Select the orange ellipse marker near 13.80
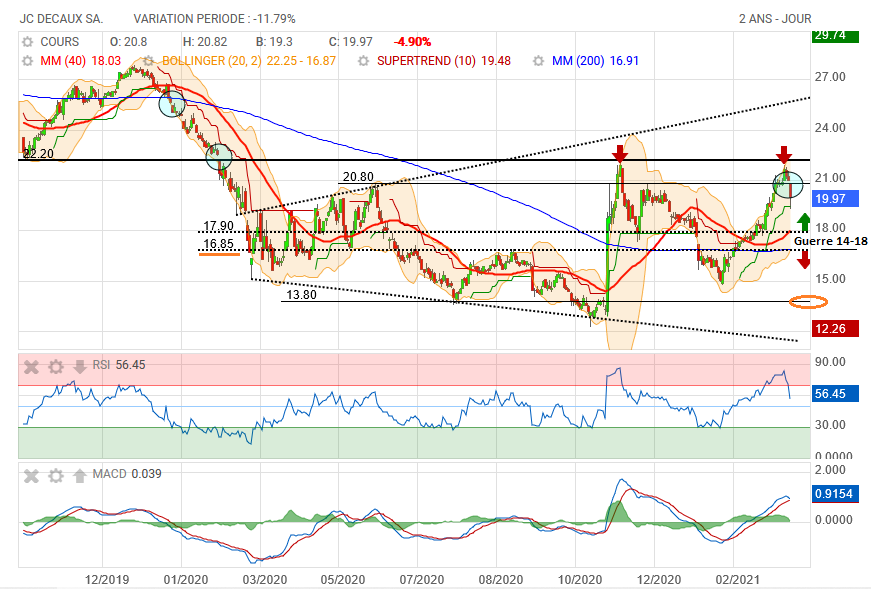The image size is (871, 589). click(x=807, y=301)
